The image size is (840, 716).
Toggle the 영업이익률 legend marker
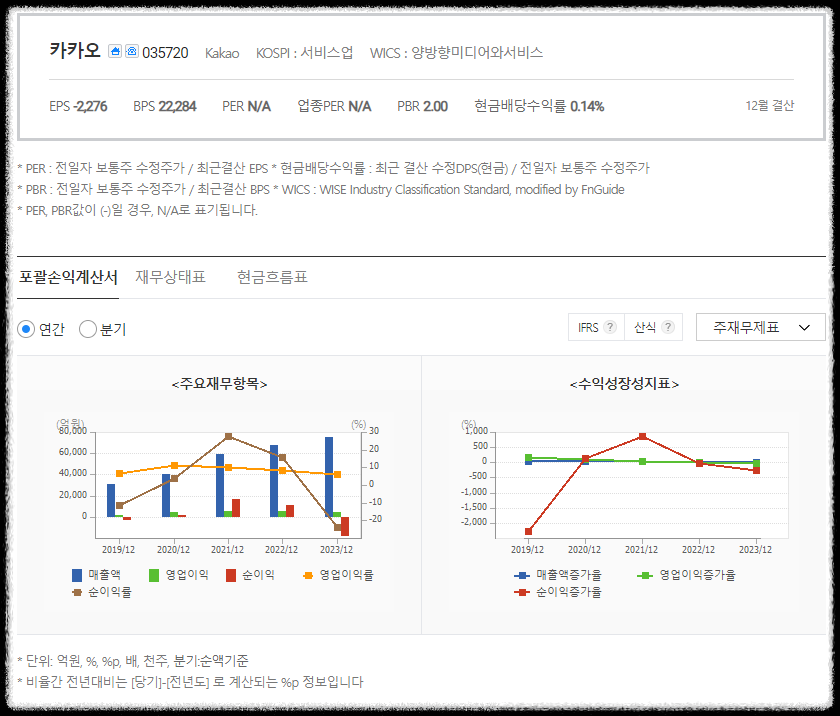pyautogui.click(x=308, y=575)
